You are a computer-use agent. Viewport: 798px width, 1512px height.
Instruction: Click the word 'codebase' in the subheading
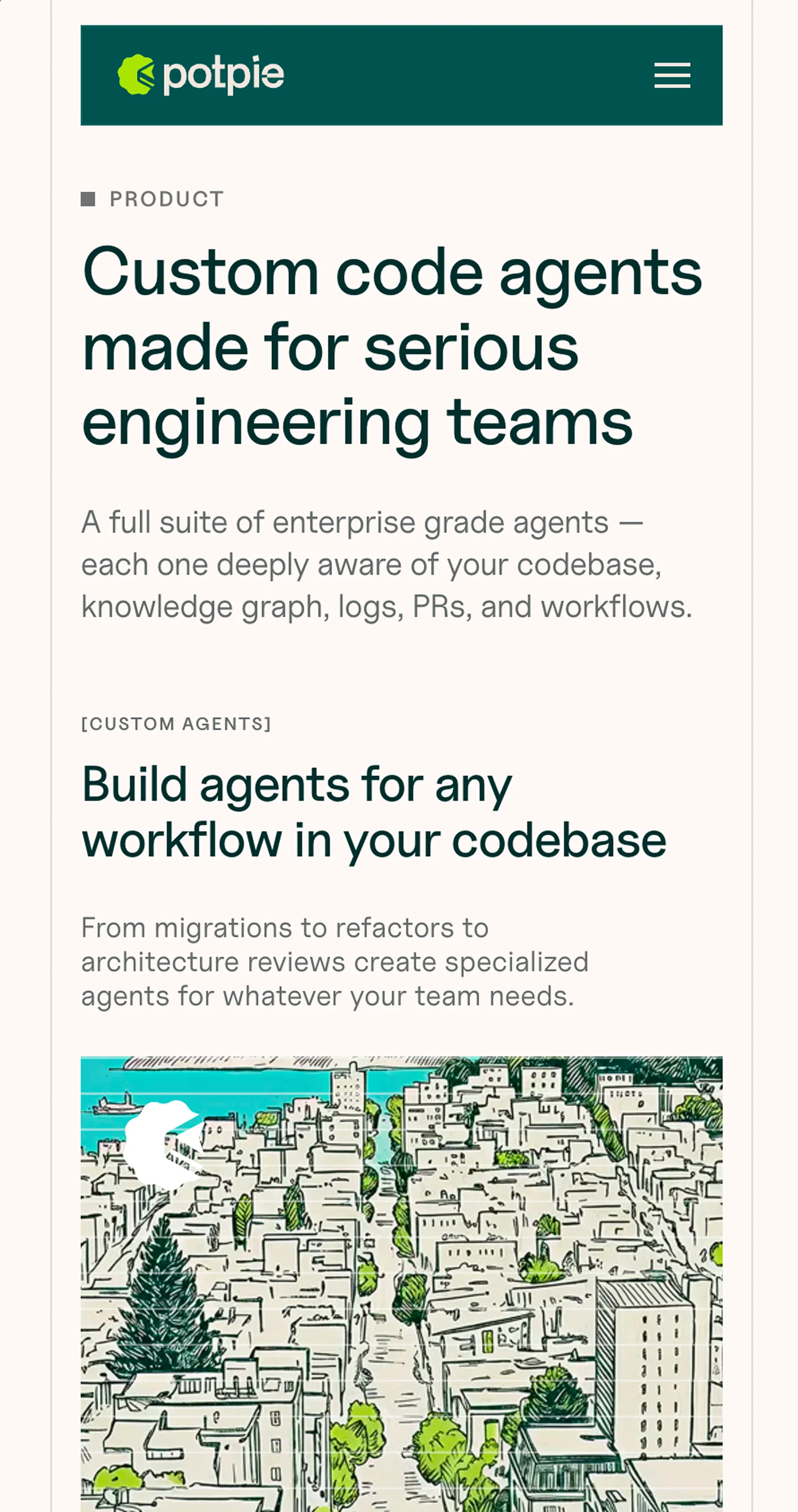[559, 840]
